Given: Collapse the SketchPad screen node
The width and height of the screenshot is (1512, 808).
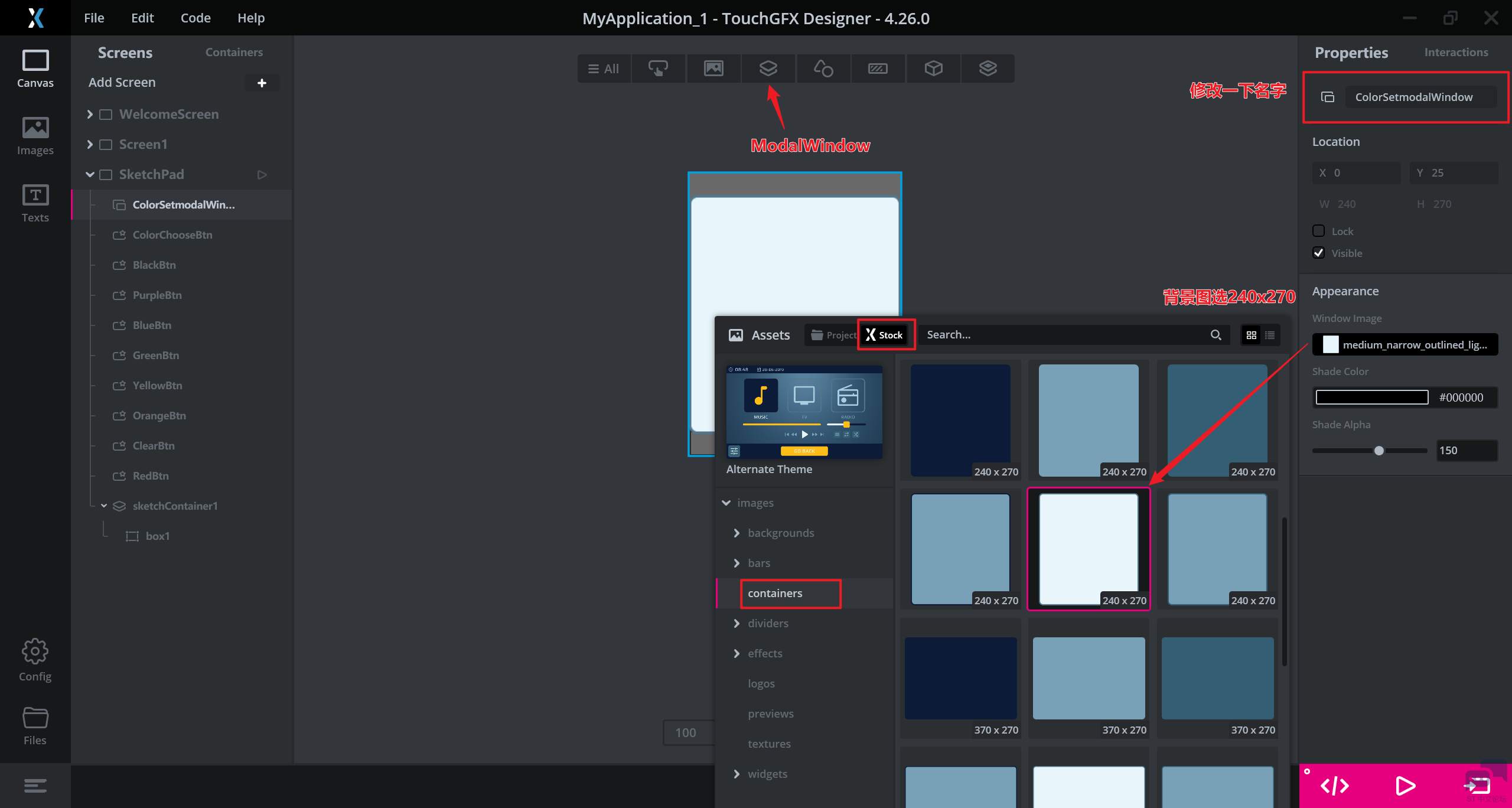Looking at the screenshot, I should click(90, 174).
